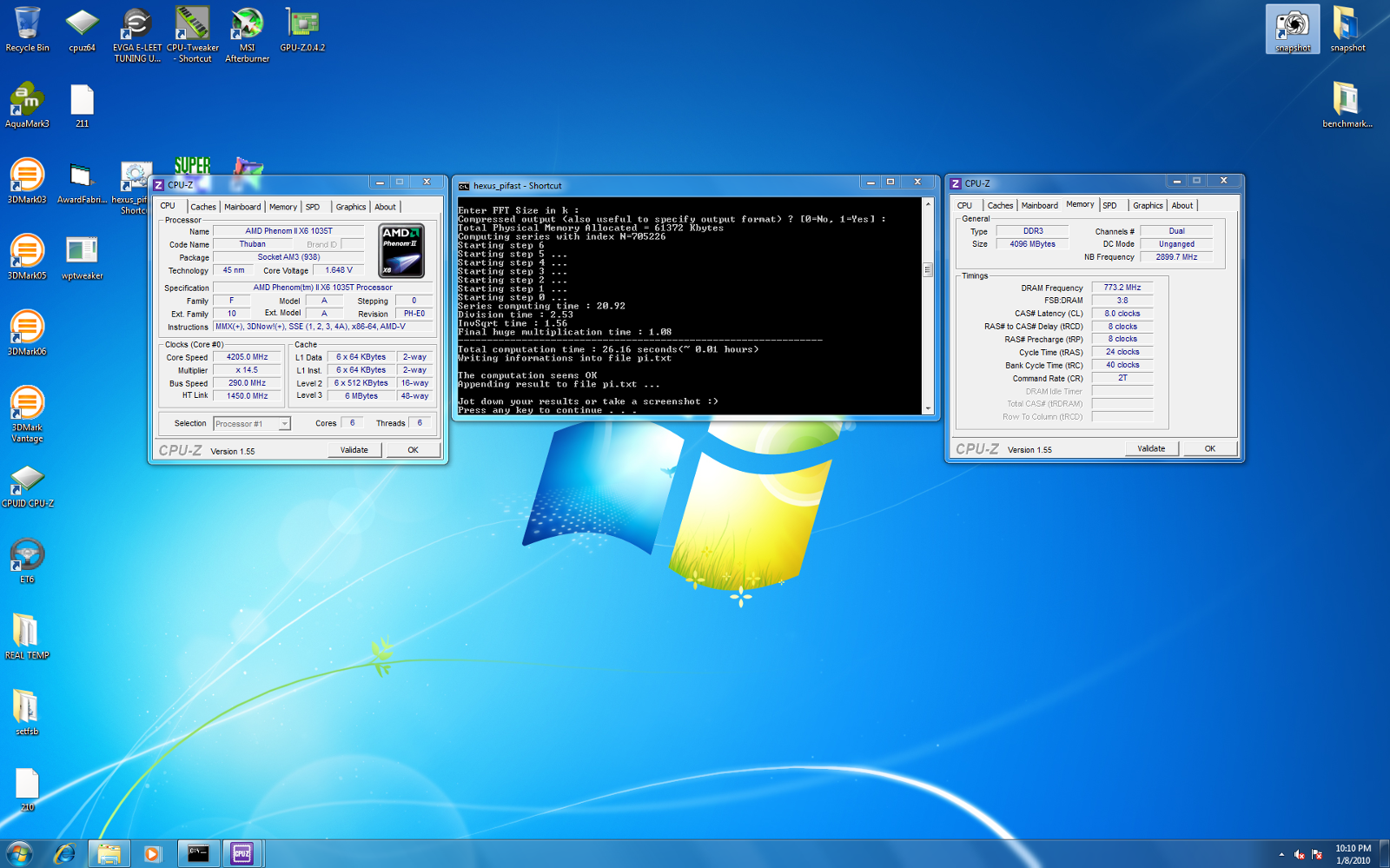Launch AquaMark3 from the desktop

(27, 105)
